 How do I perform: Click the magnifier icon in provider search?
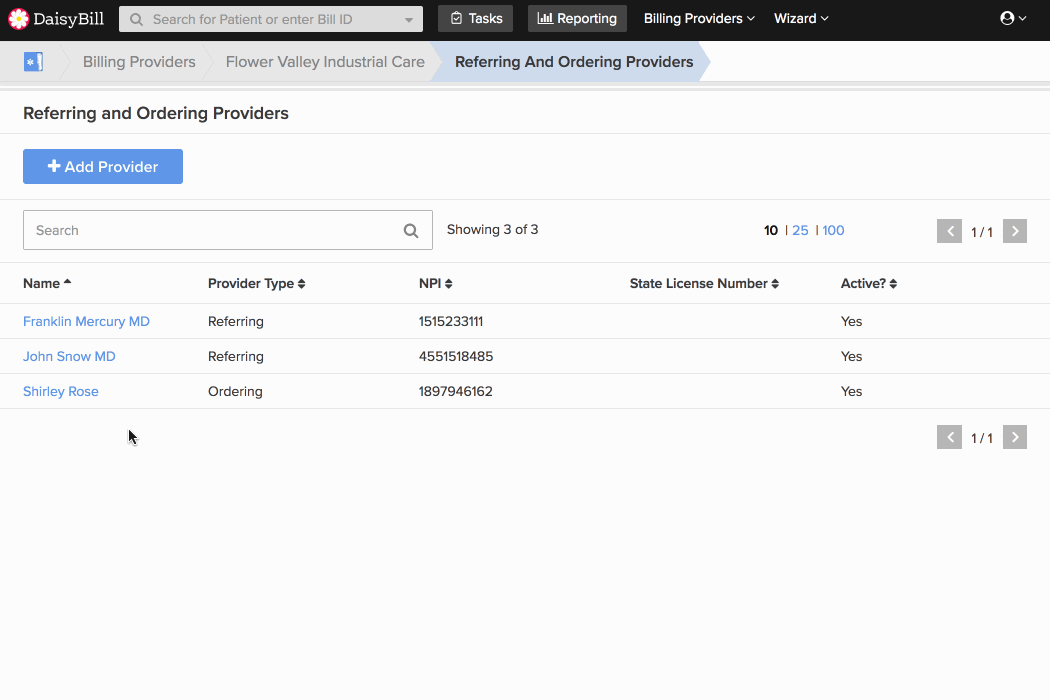tap(411, 231)
